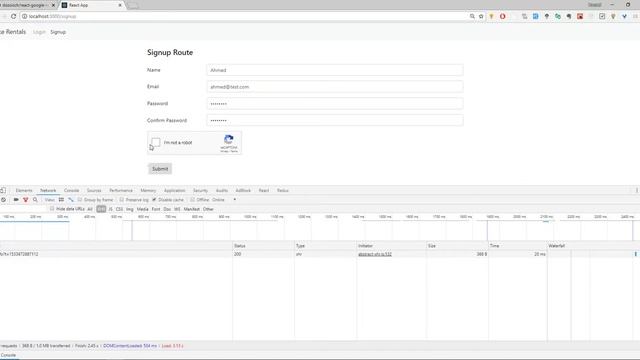Screen dimensions: 640x360
Task: Toggle the network filter funnel icon
Action: point(26,200)
